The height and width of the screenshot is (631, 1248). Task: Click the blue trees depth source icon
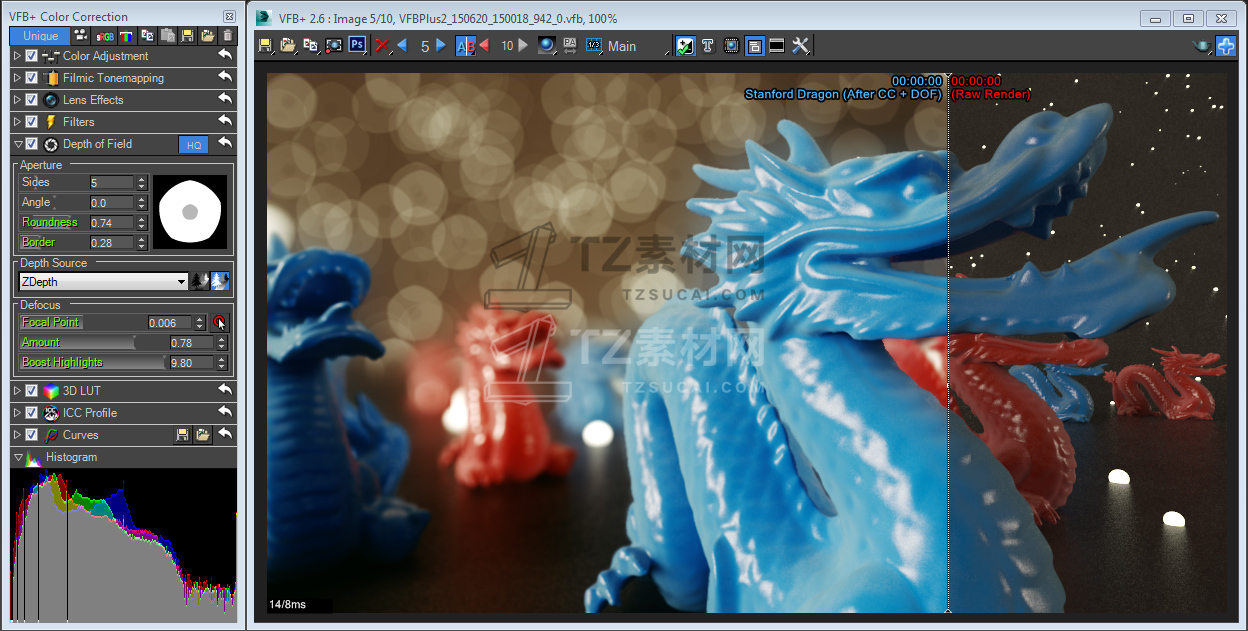(x=219, y=282)
